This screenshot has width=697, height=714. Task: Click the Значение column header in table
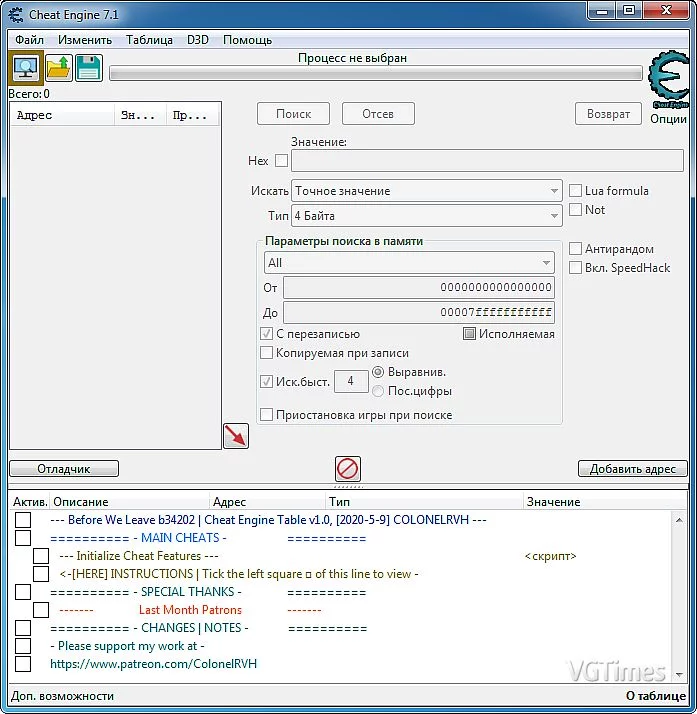coord(605,502)
